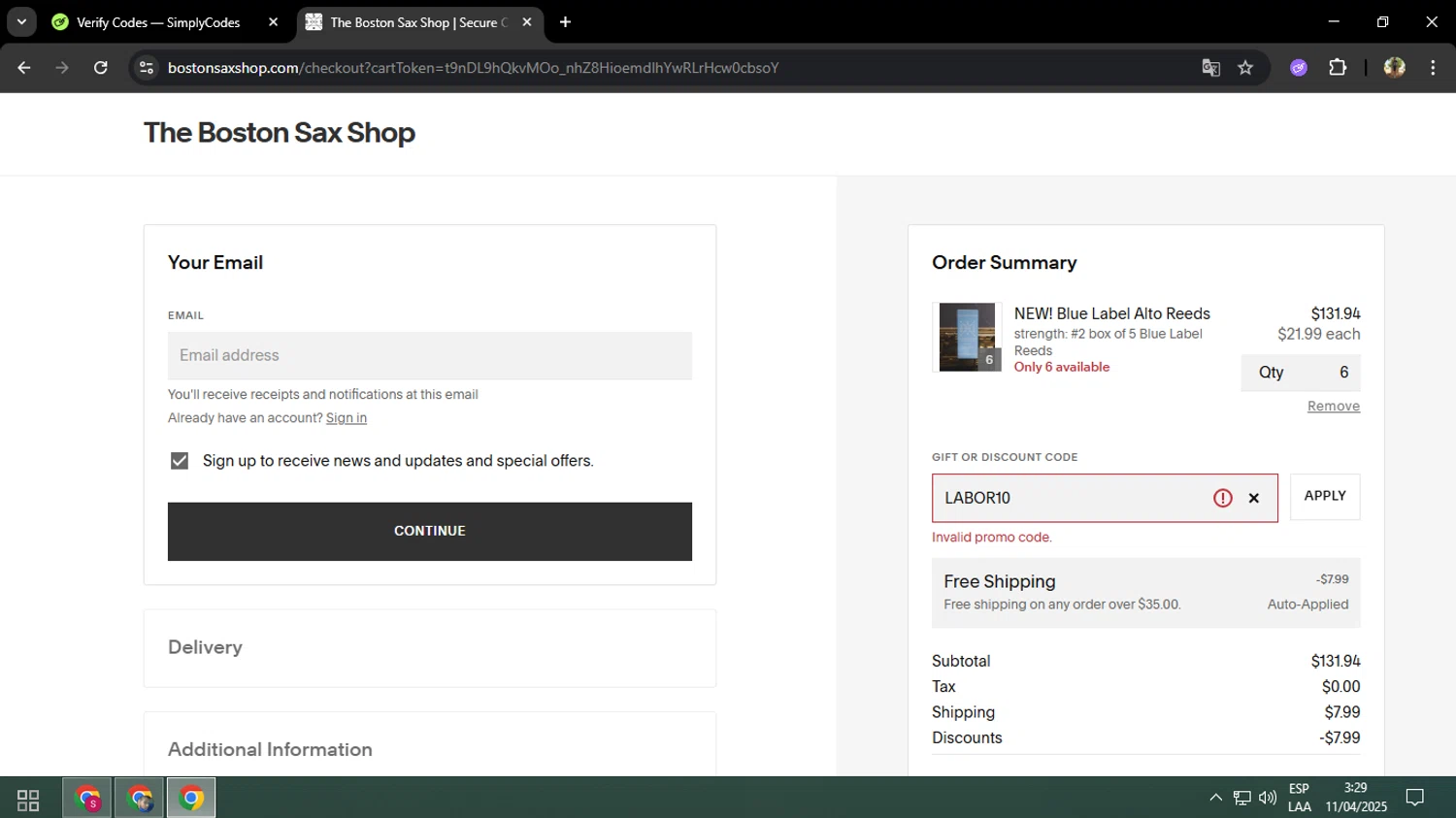Open site information icon in address bar
Viewport: 1456px width, 818px height.
(x=147, y=68)
